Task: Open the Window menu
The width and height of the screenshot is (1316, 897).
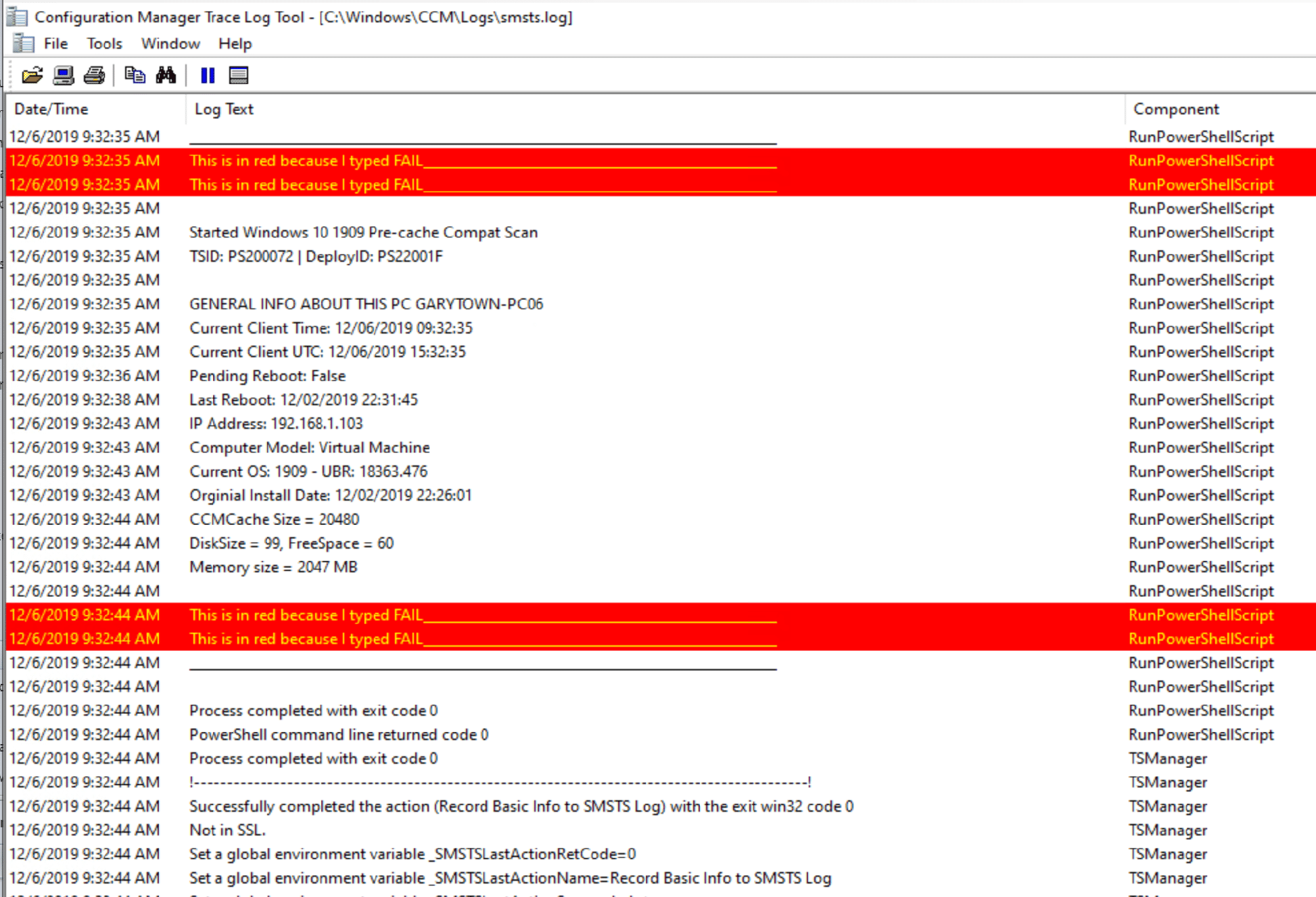Action: click(170, 43)
